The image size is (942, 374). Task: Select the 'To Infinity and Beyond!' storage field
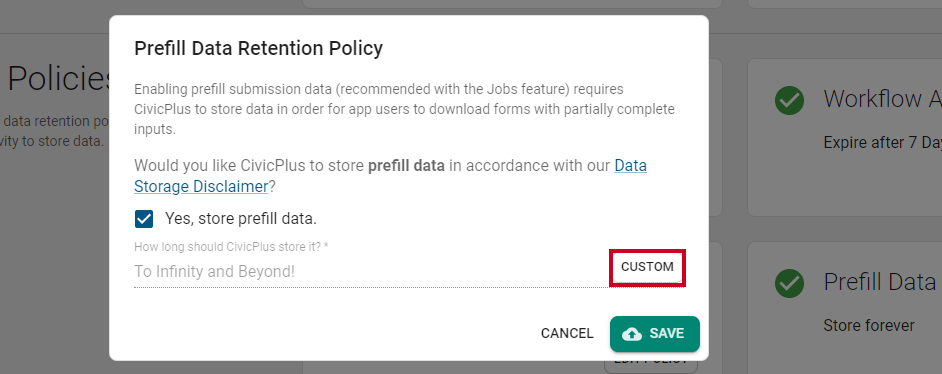point(371,272)
